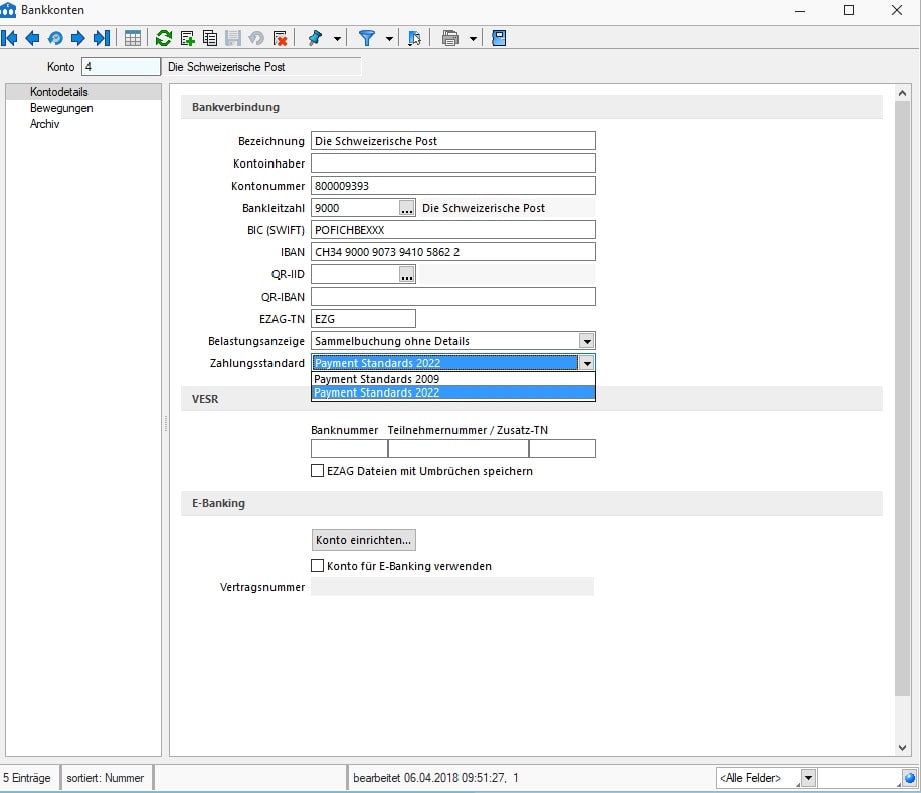Click into the QR-IBAN field

pyautogui.click(x=453, y=297)
